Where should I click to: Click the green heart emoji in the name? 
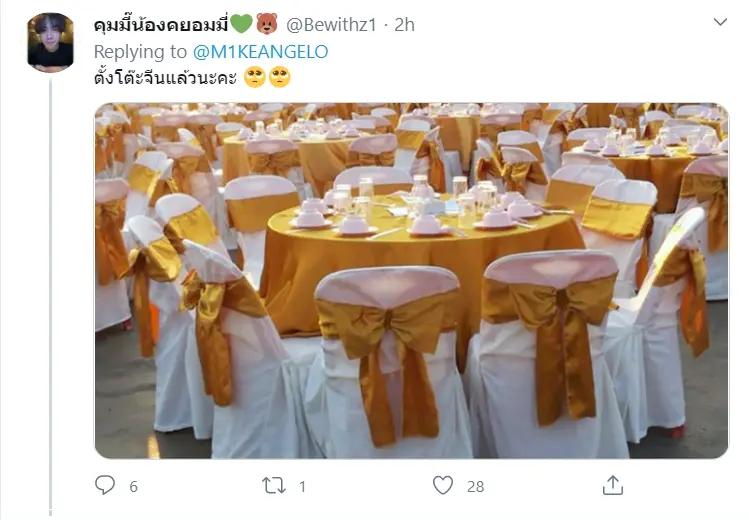click(x=241, y=24)
